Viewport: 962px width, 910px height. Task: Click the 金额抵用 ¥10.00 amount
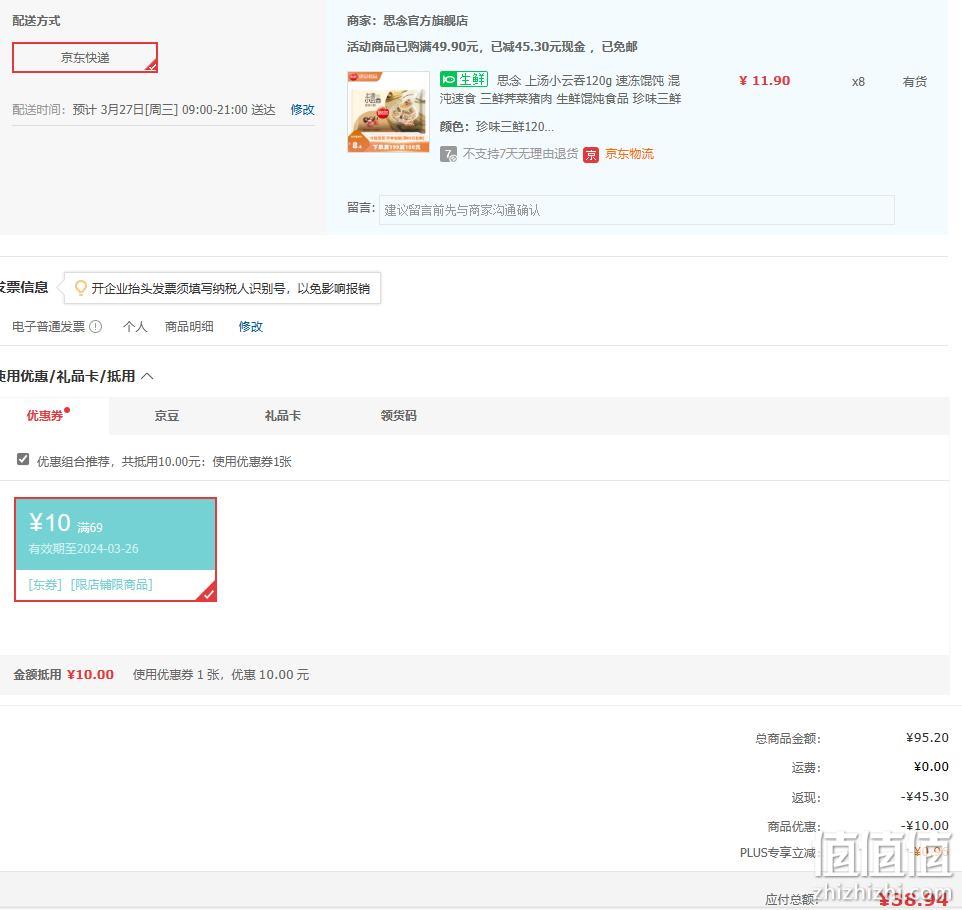click(90, 675)
